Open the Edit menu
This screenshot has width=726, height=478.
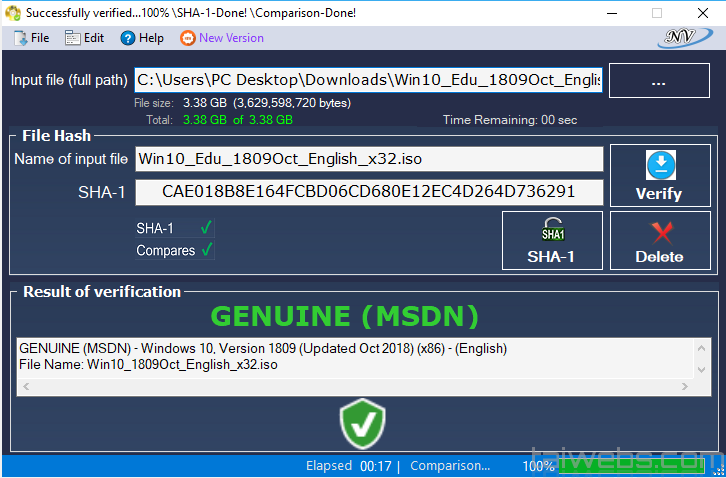point(85,38)
